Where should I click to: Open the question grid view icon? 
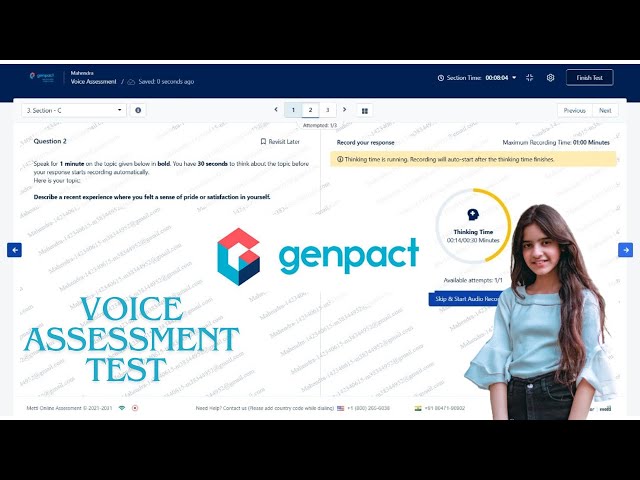(365, 111)
